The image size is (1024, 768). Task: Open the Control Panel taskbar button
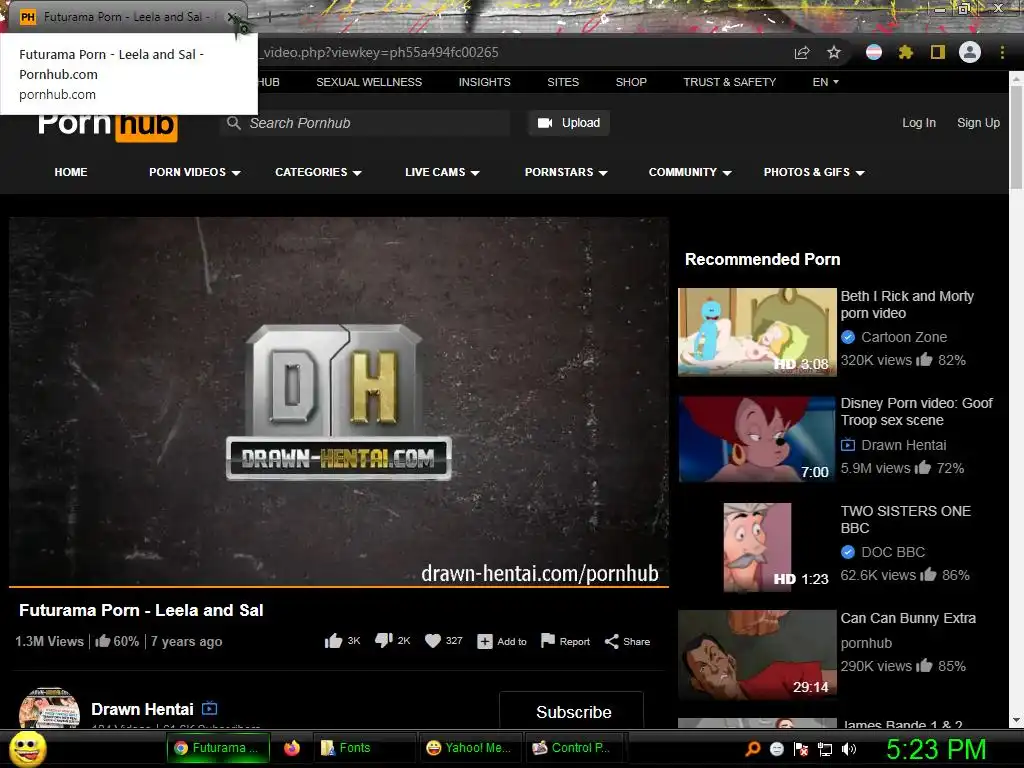[x=576, y=748]
